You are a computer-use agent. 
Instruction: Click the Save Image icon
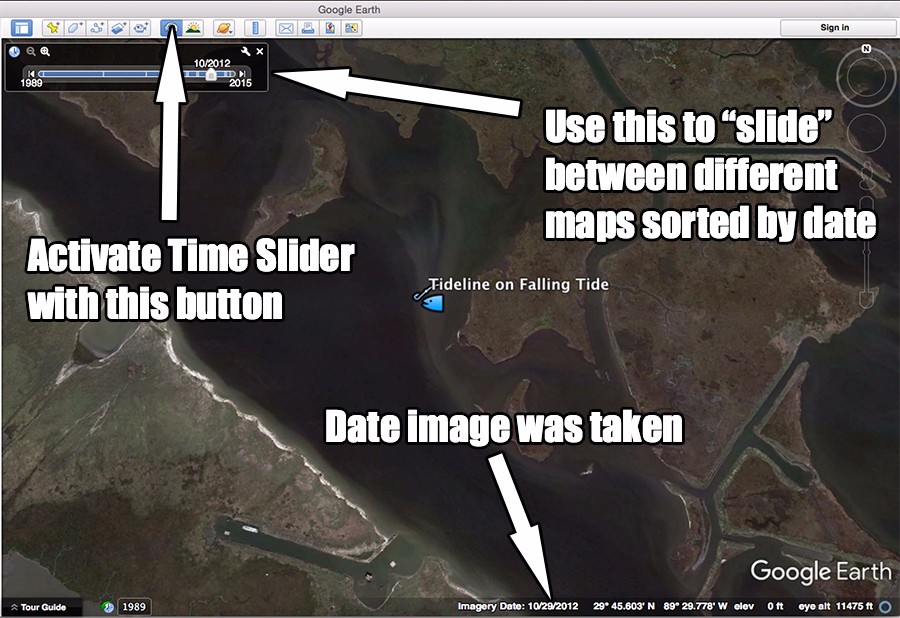point(329,28)
